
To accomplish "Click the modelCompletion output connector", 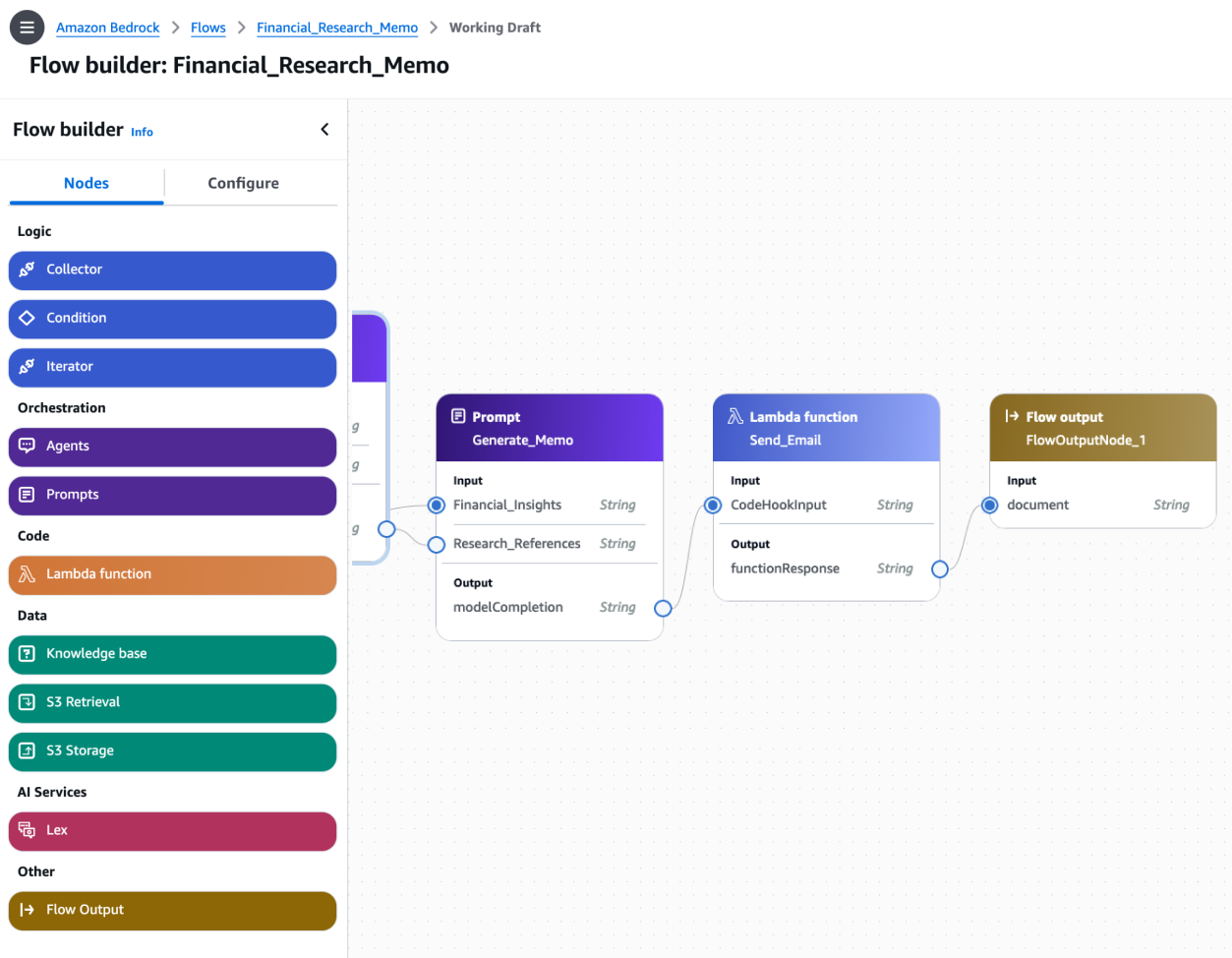I will pyautogui.click(x=664, y=608).
